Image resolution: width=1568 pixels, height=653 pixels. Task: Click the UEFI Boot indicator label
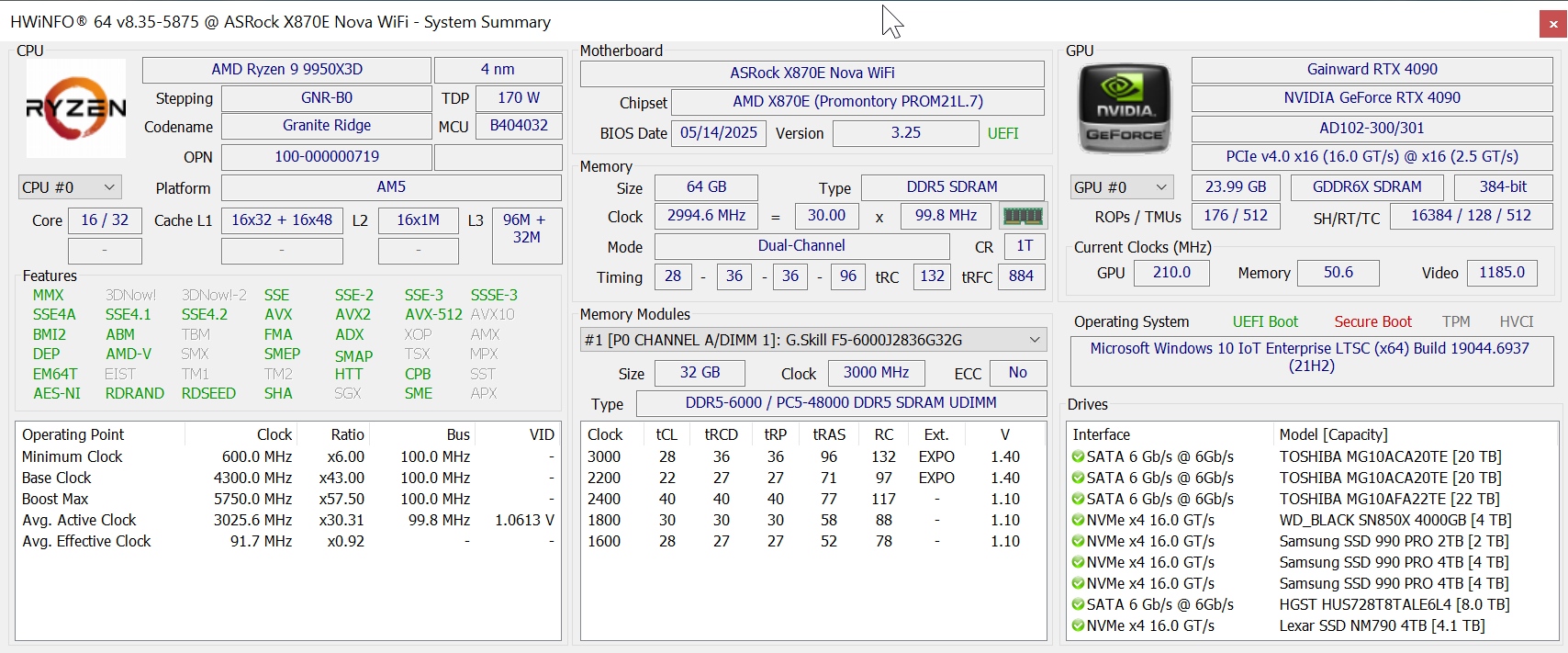pyautogui.click(x=1264, y=321)
